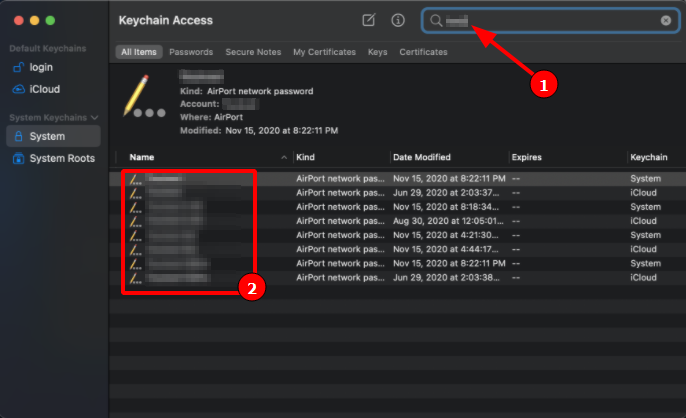Select the row modified Nov 15, 2020 at 4:44:17
The height and width of the screenshot is (418, 686).
pos(397,249)
